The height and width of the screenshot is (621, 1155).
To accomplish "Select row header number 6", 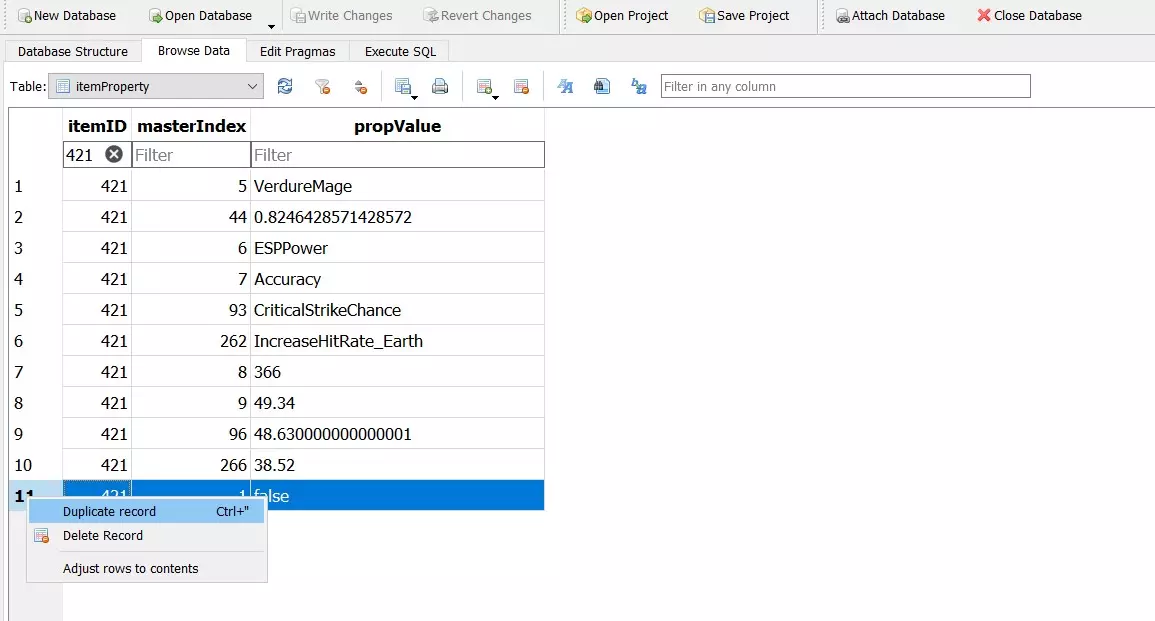I will coord(35,341).
